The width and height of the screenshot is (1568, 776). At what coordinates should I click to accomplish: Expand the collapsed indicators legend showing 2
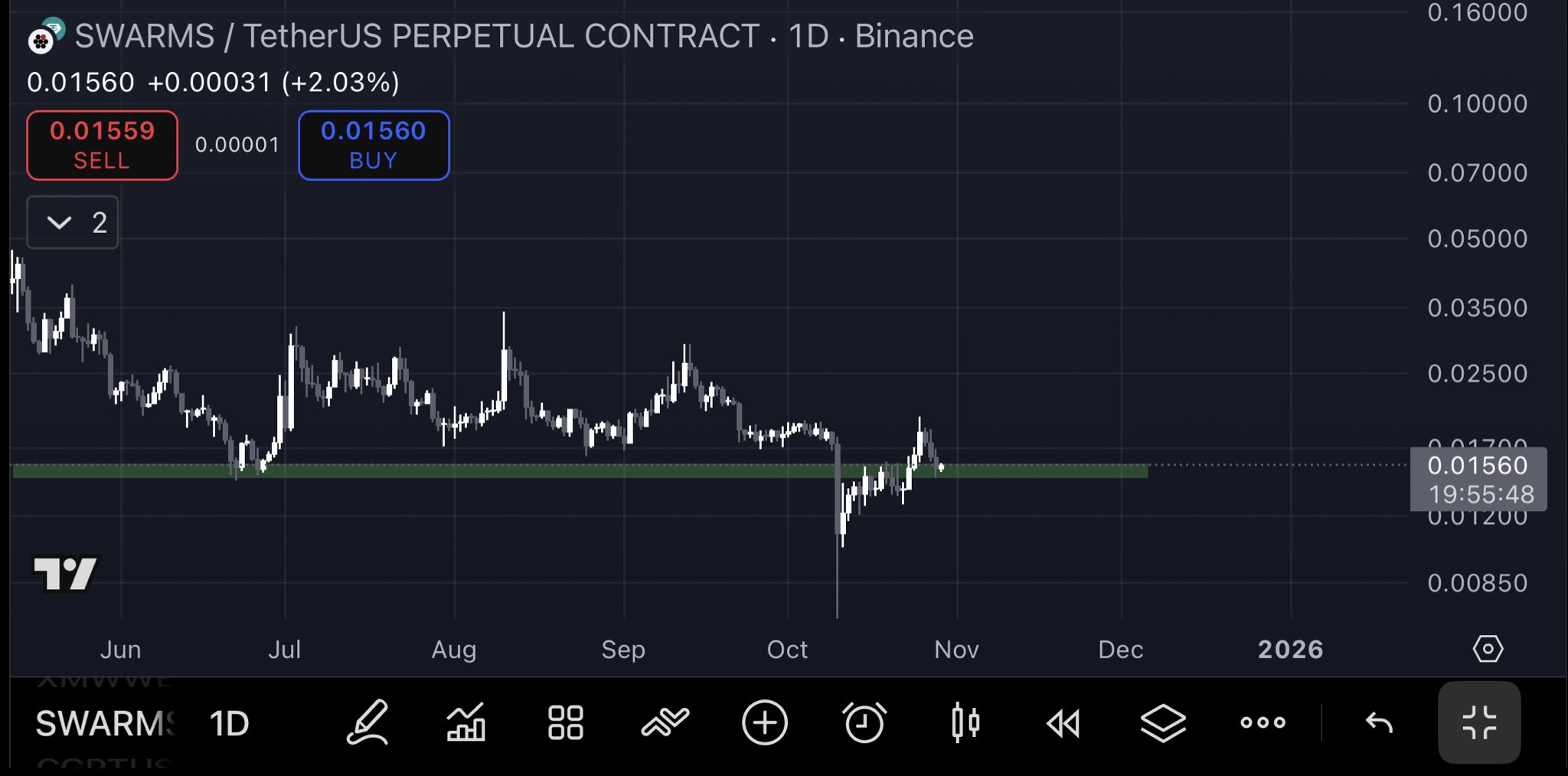pos(73,223)
